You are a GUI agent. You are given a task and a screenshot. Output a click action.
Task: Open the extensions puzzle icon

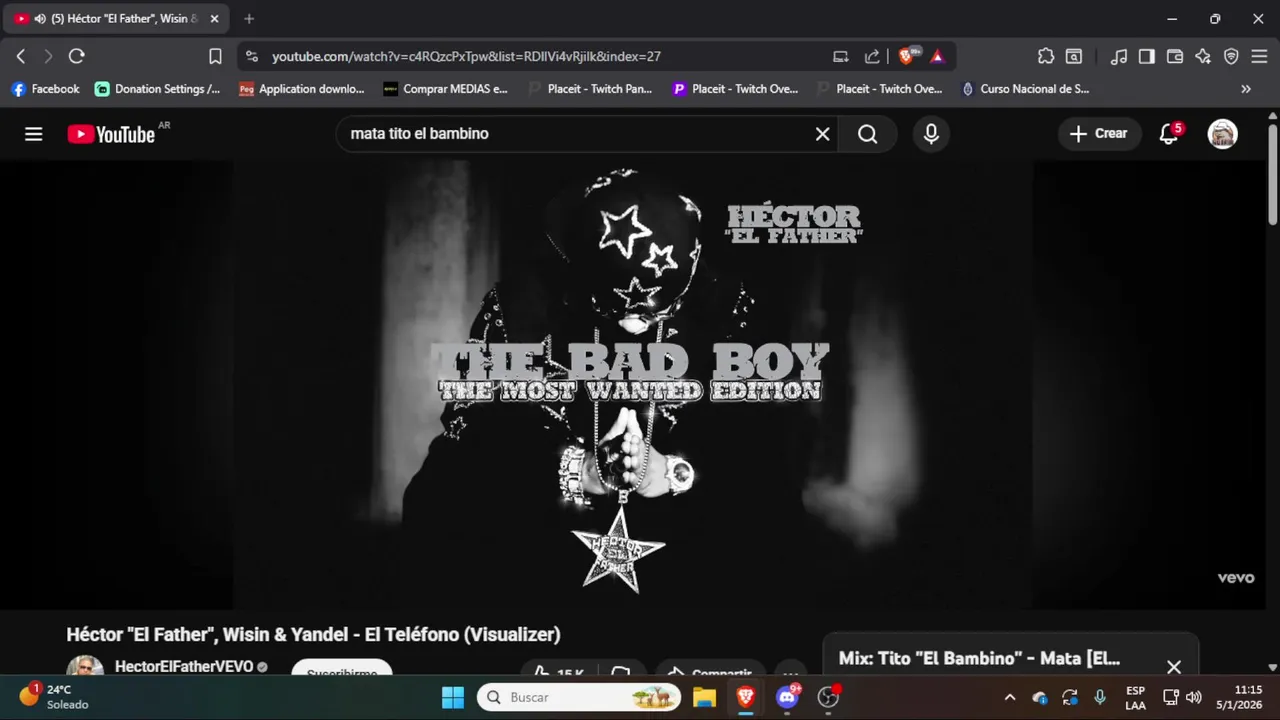point(1046,57)
